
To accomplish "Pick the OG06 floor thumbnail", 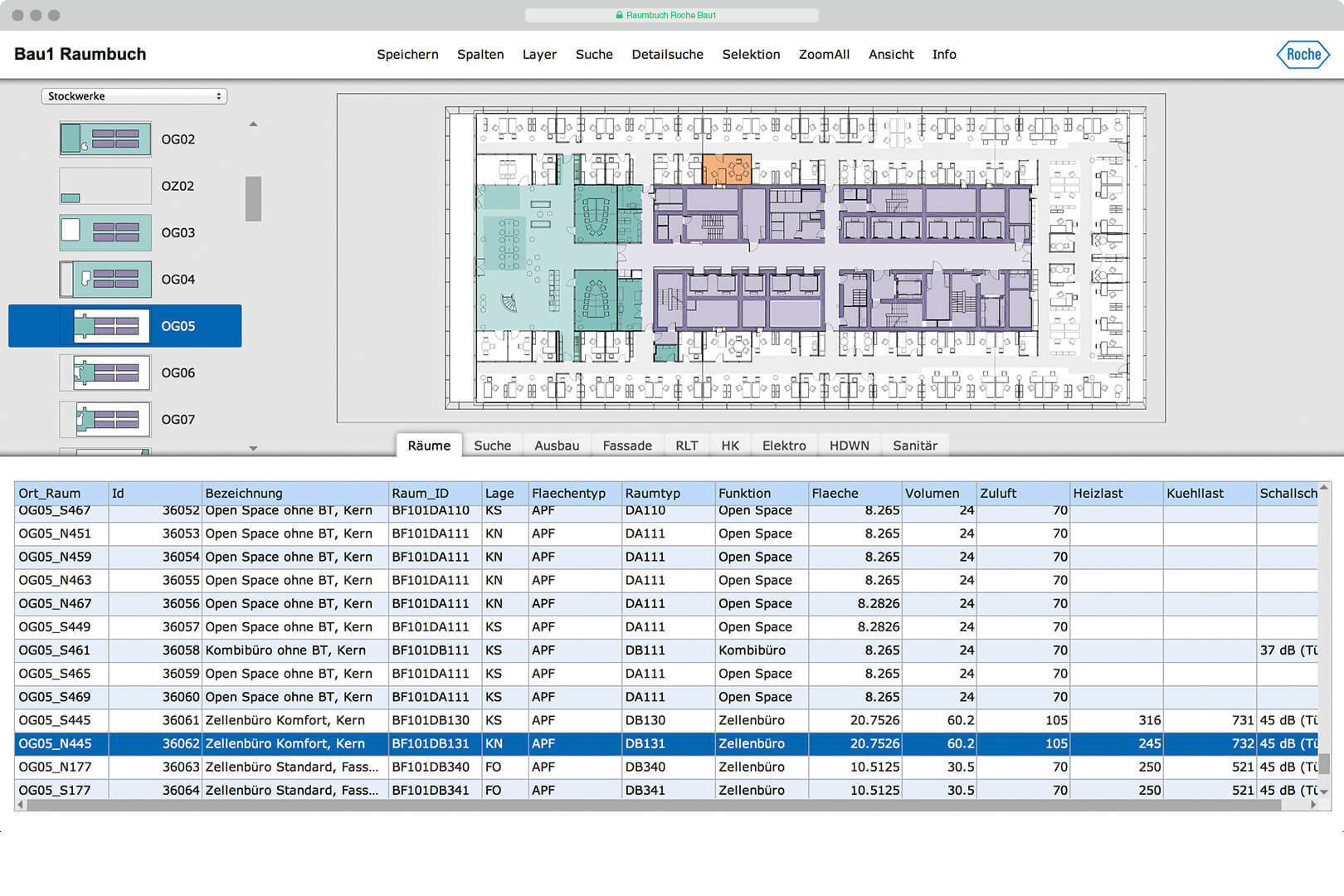I will (x=105, y=373).
